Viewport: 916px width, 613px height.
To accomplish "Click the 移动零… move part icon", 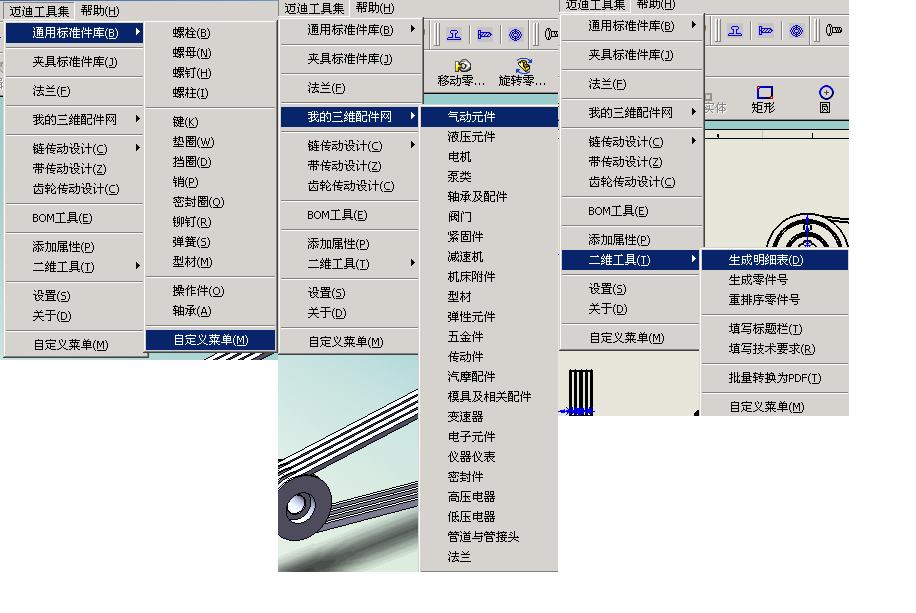I will click(462, 72).
